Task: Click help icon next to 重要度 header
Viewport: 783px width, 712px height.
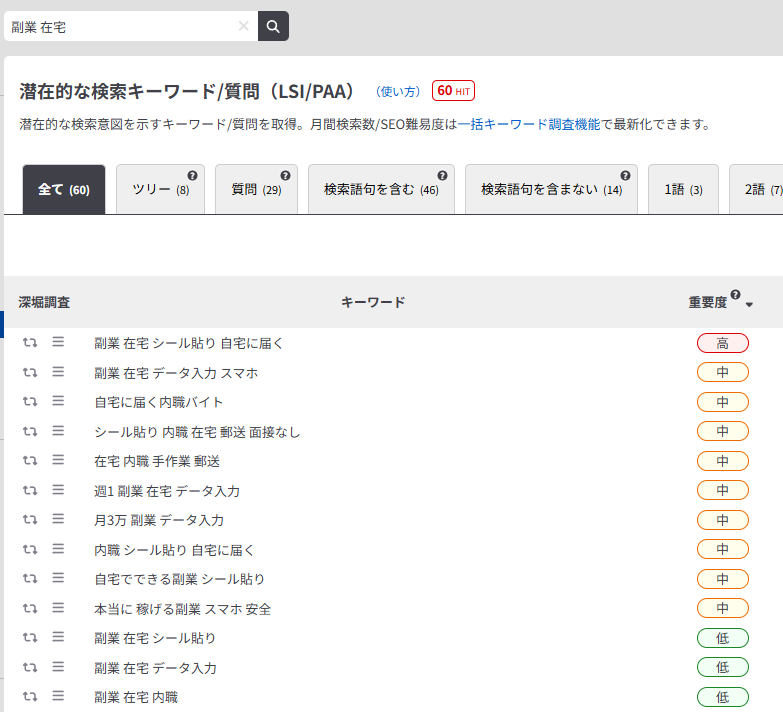Action: click(736, 295)
